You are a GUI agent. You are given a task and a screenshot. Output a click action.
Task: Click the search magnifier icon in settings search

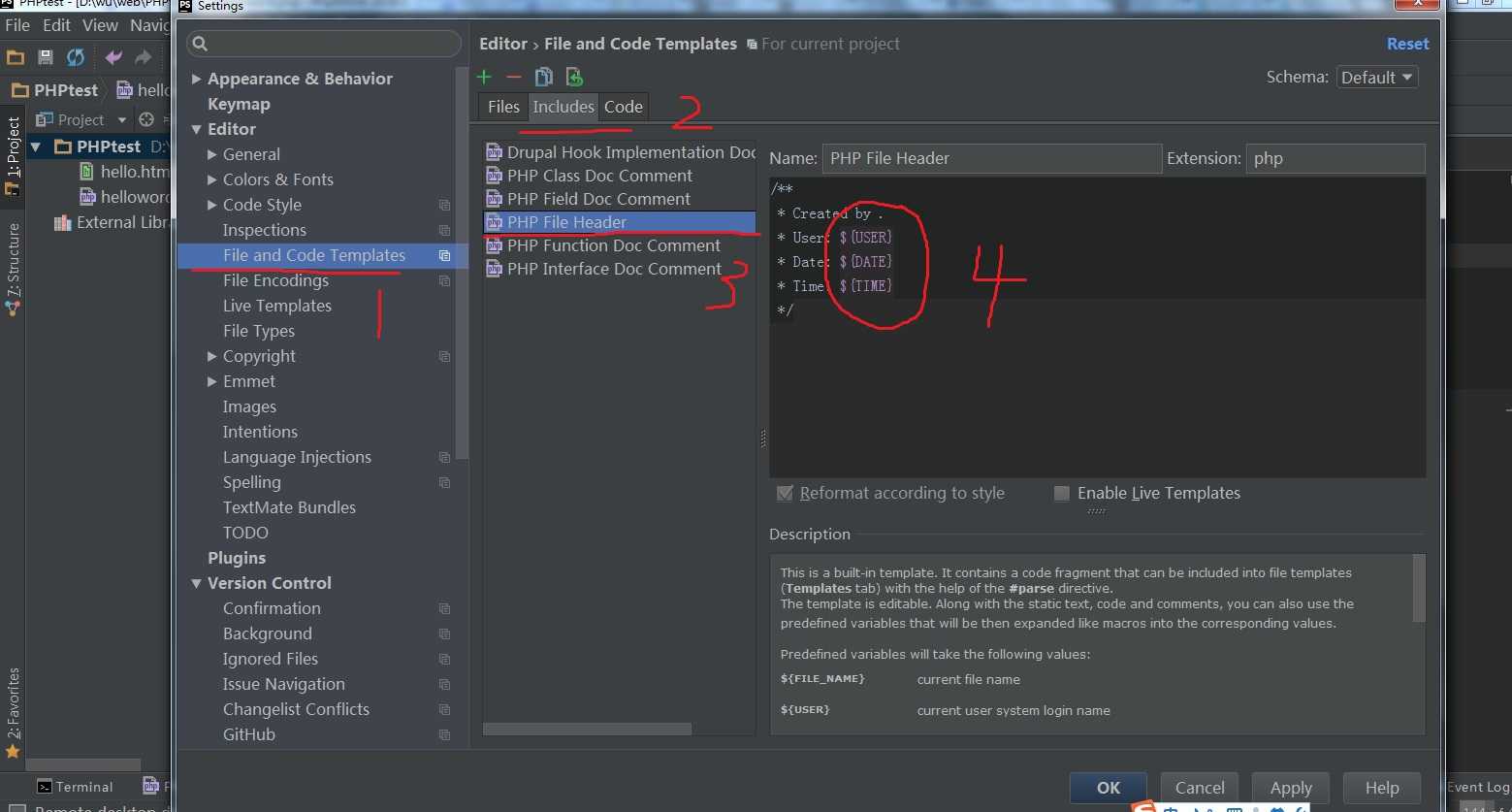(200, 44)
